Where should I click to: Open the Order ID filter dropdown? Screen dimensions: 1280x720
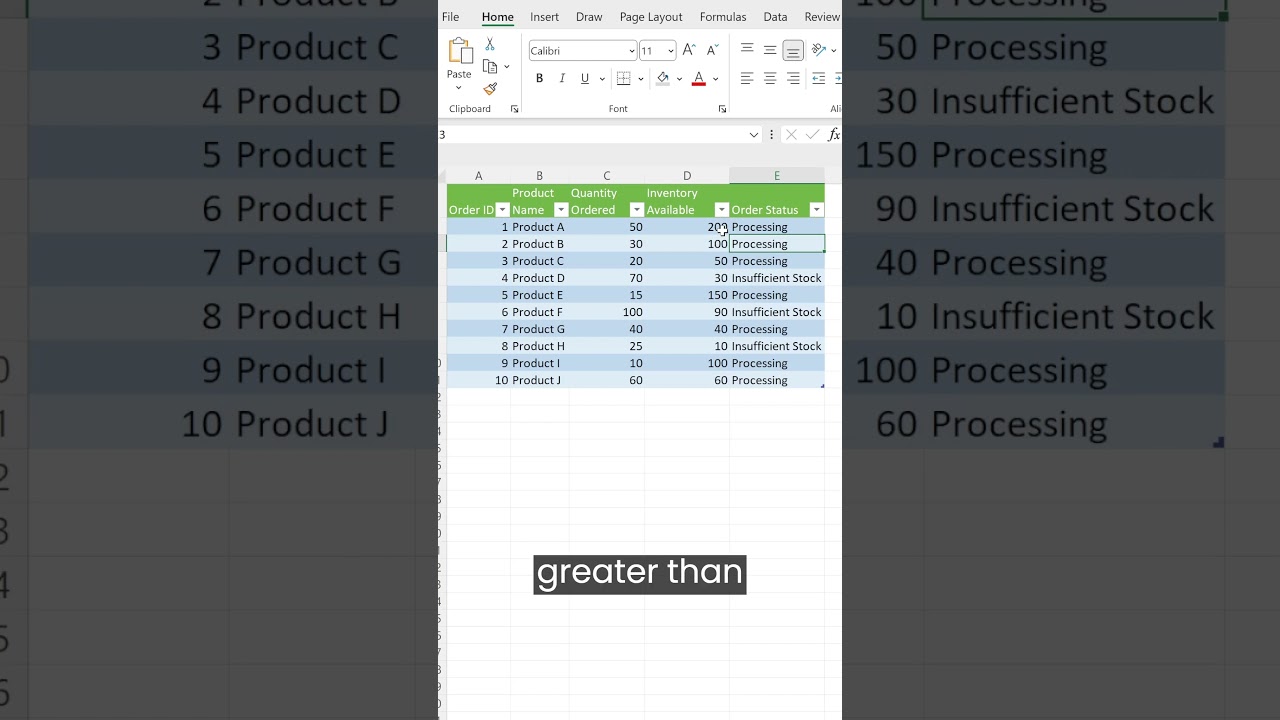pos(503,210)
